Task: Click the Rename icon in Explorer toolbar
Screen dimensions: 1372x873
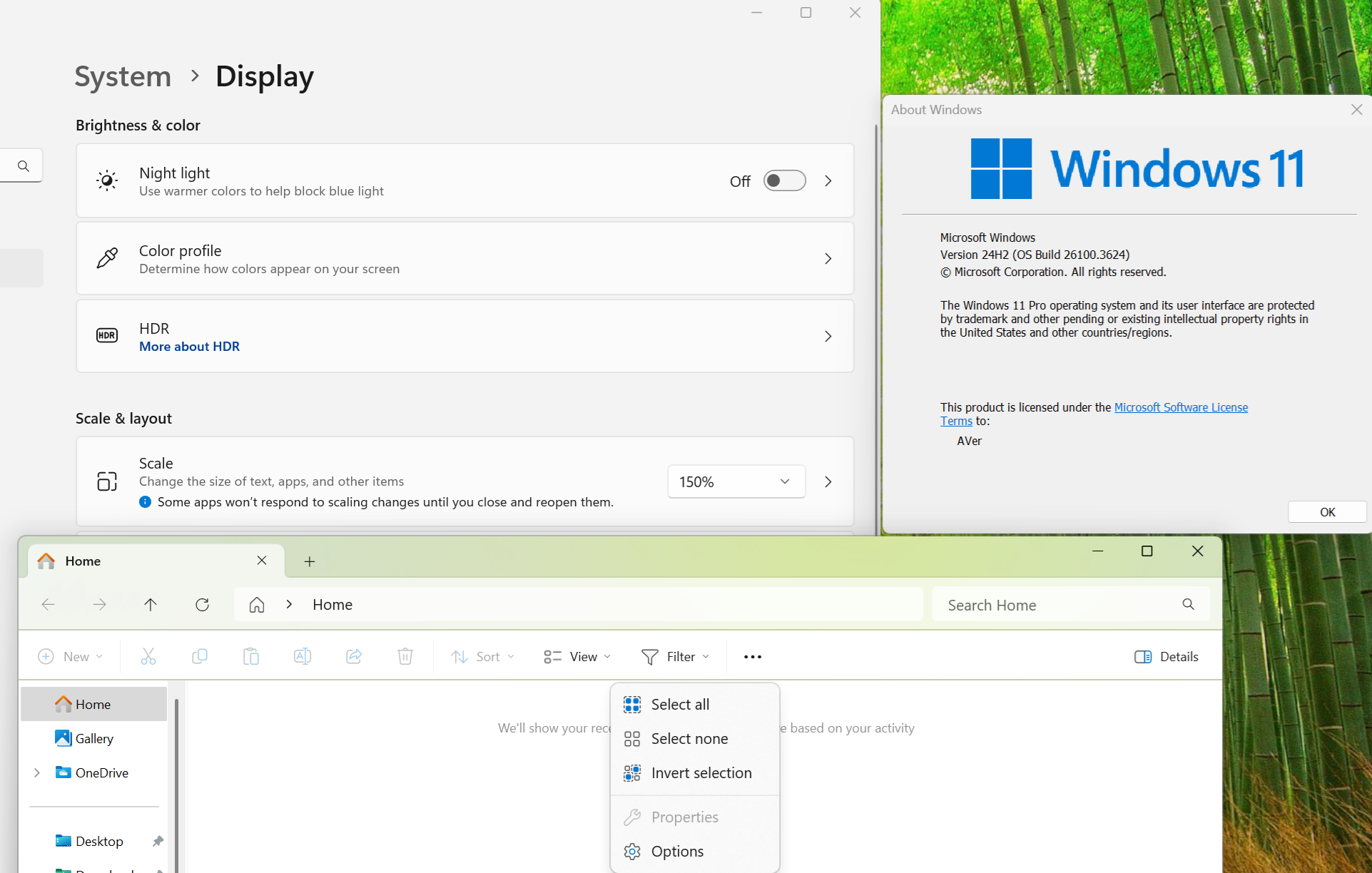Action: (x=303, y=656)
